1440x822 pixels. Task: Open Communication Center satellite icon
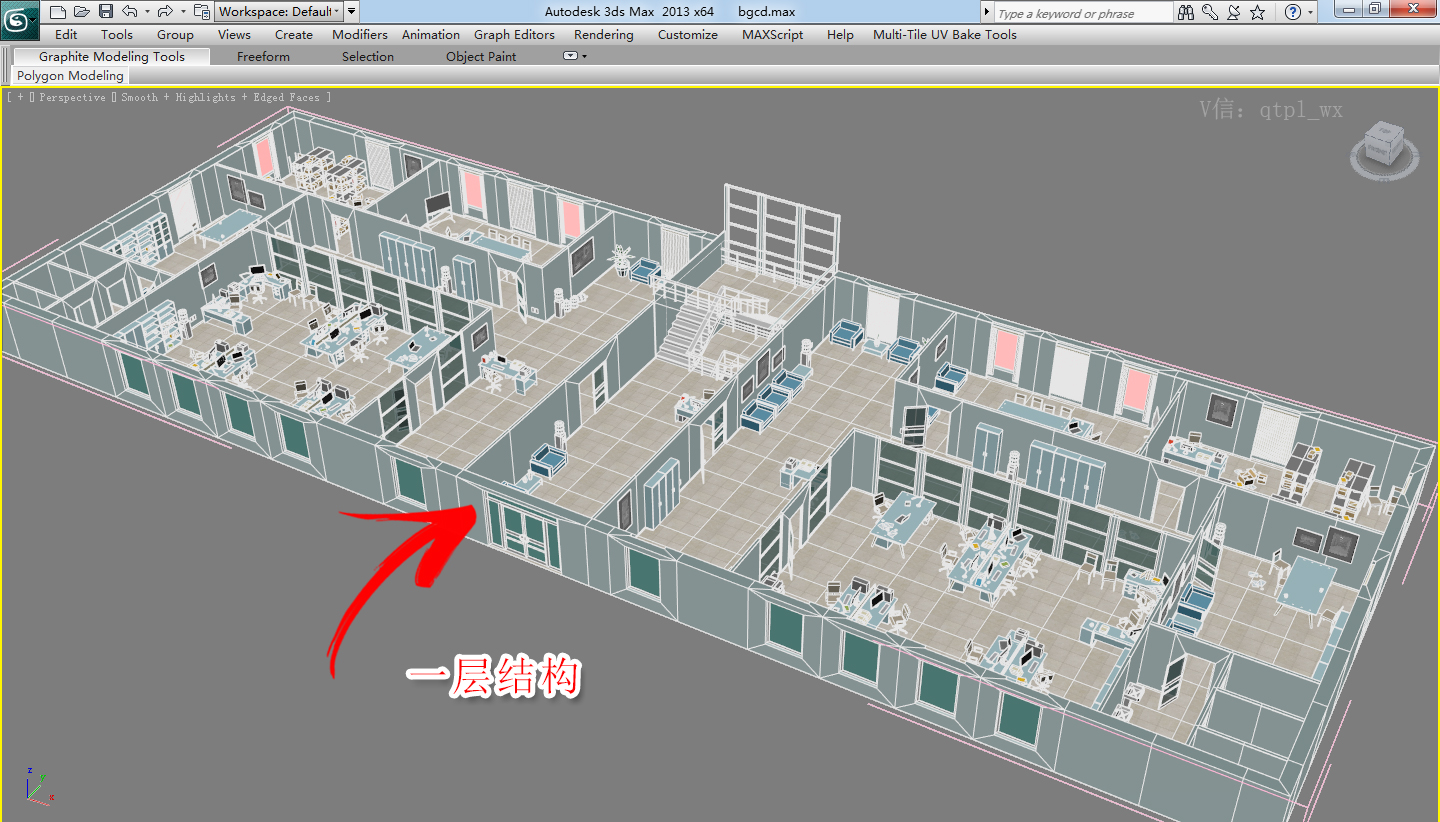1234,12
